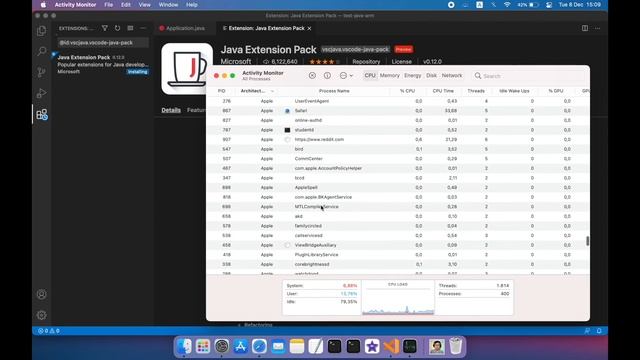The image size is (640, 360).
Task: Click errors and warnings in VS Code status bar
Action: point(49,331)
